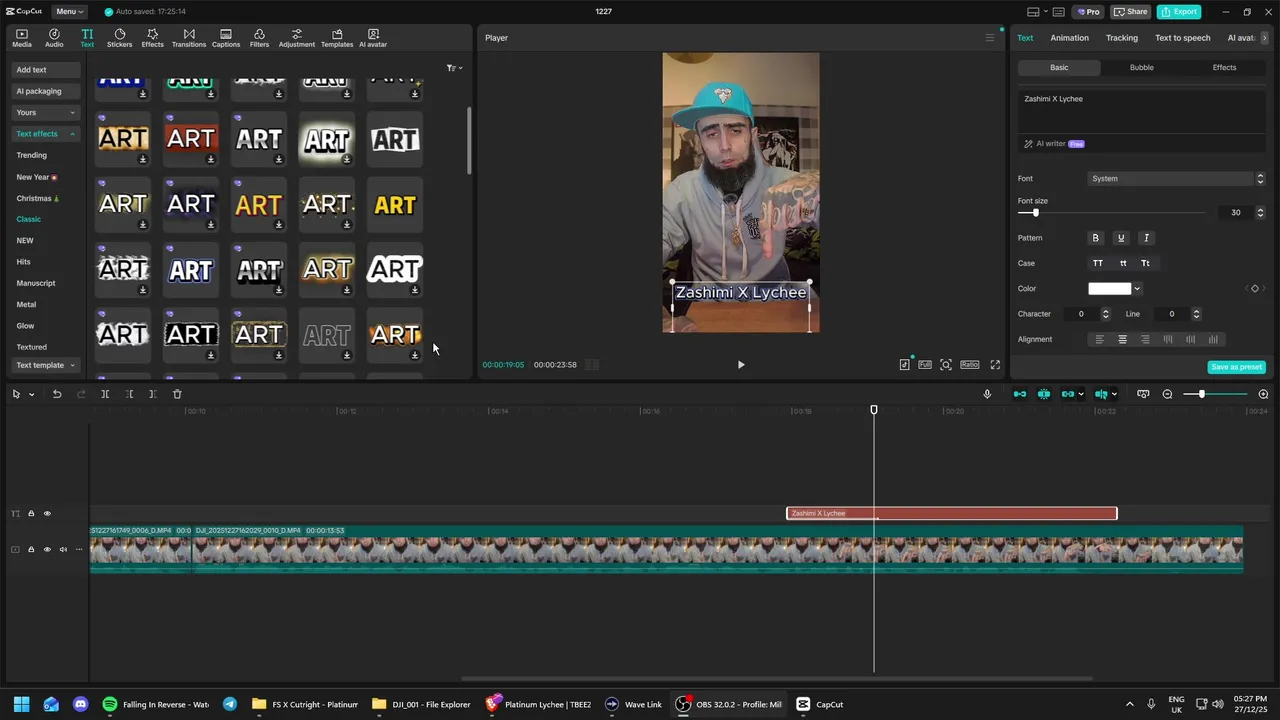Click the timeline zoom slider handle
The width and height of the screenshot is (1280, 720).
[1201, 394]
